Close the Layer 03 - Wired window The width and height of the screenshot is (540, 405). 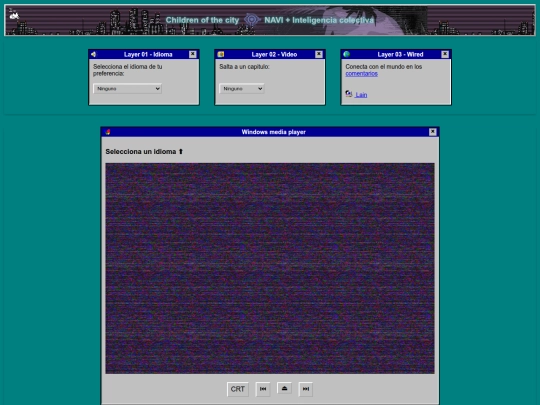(445, 54)
